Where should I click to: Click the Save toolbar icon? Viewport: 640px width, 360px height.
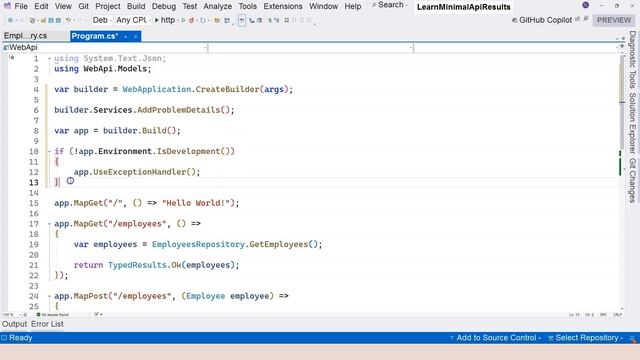51,20
